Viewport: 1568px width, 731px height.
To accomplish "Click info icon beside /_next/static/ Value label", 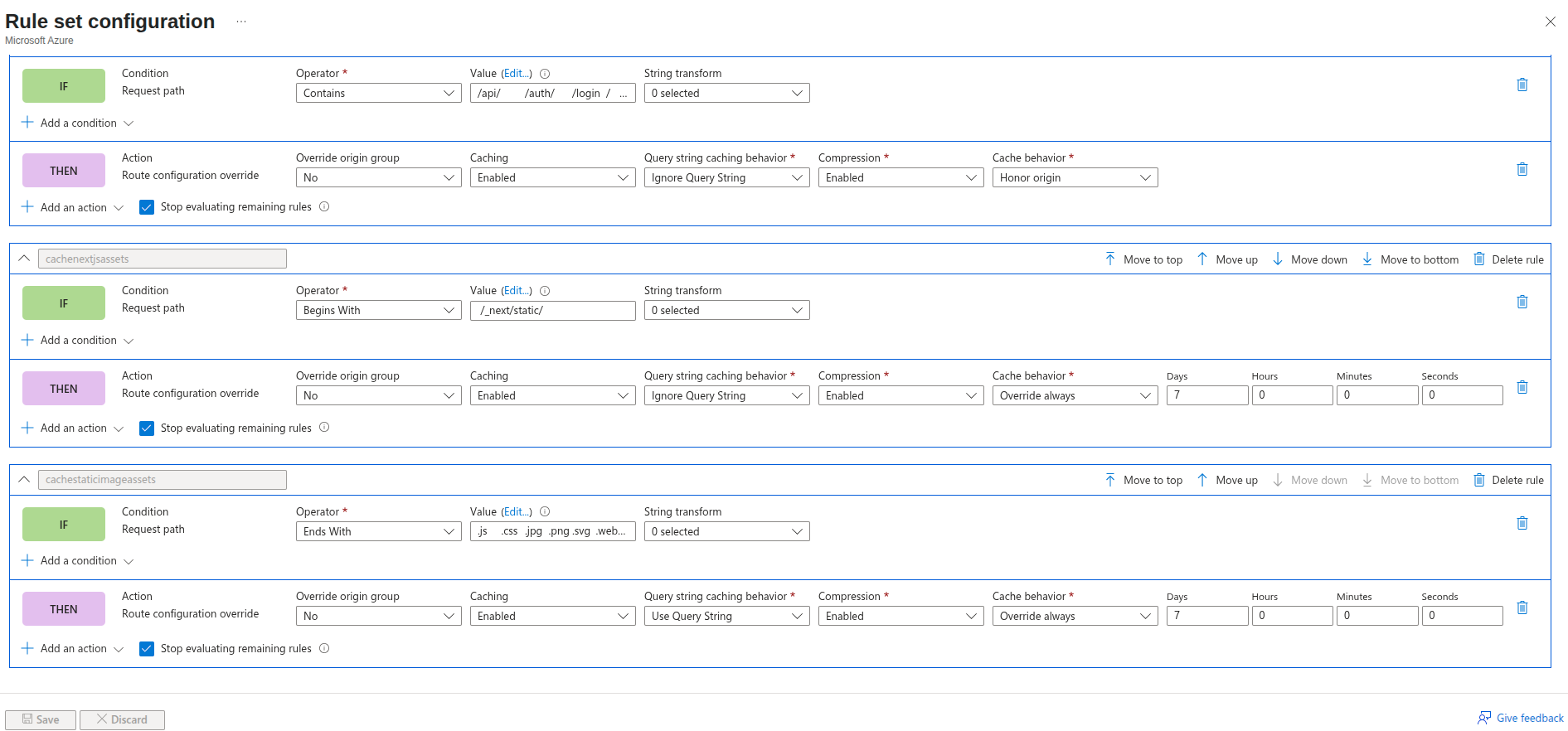I will coord(545,291).
